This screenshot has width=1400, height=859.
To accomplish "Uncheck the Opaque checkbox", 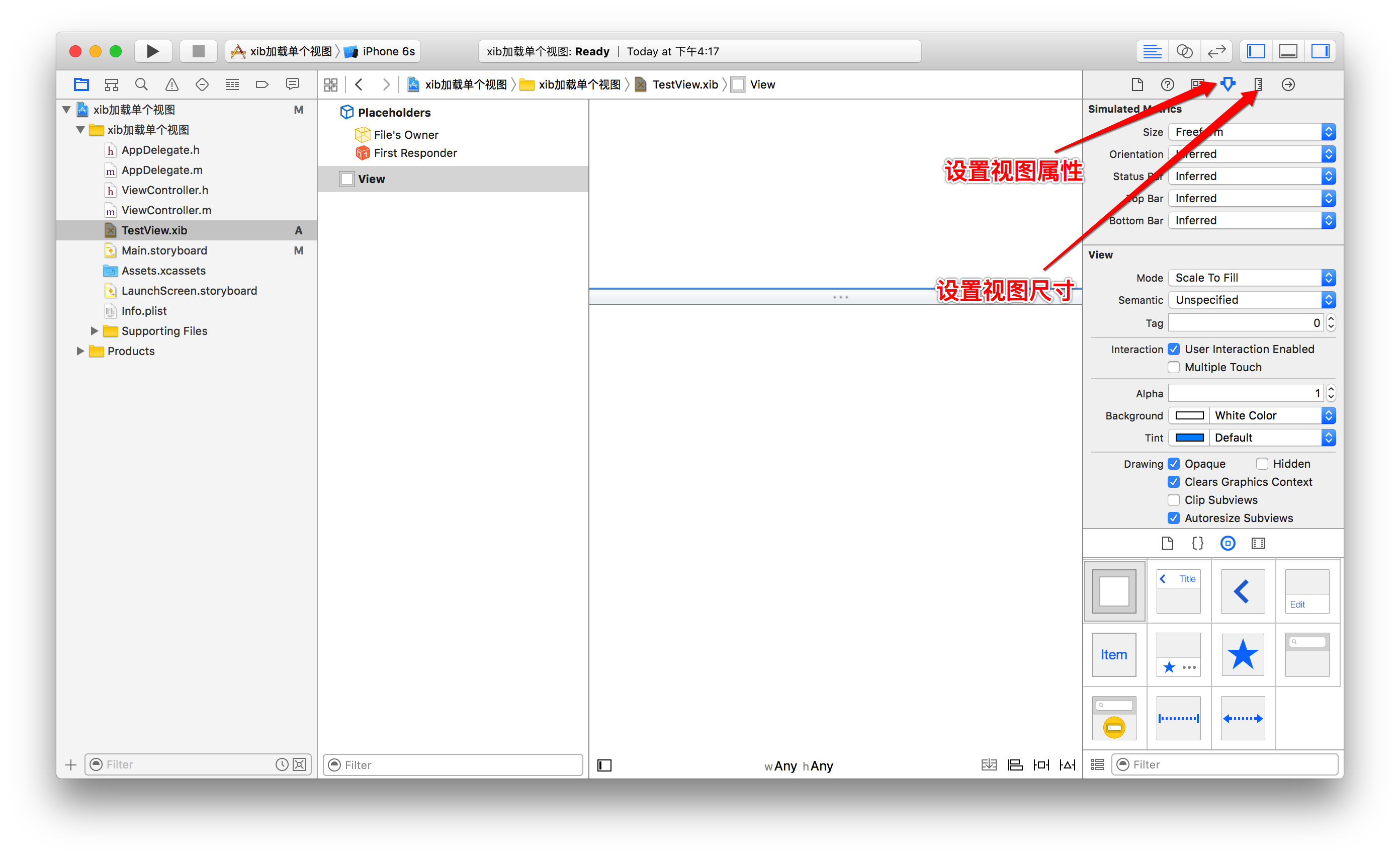I will 1173,464.
